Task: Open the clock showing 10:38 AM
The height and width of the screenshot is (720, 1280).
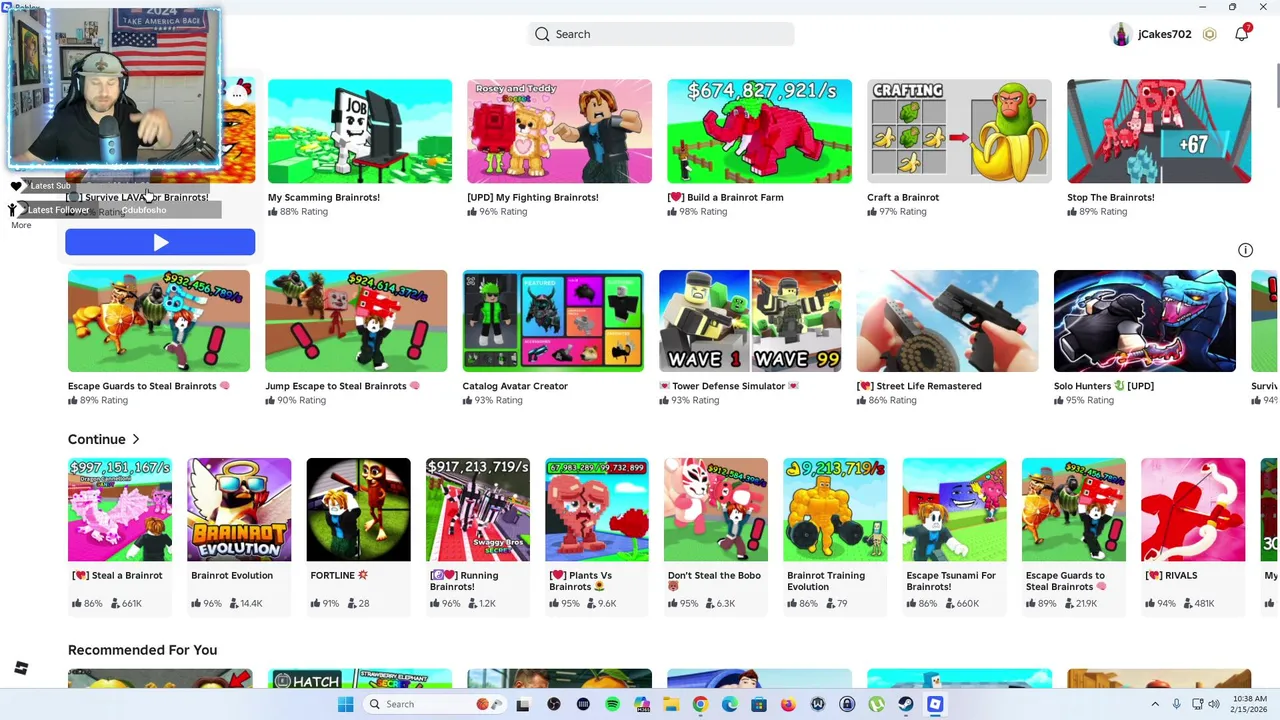Action: (x=1250, y=704)
